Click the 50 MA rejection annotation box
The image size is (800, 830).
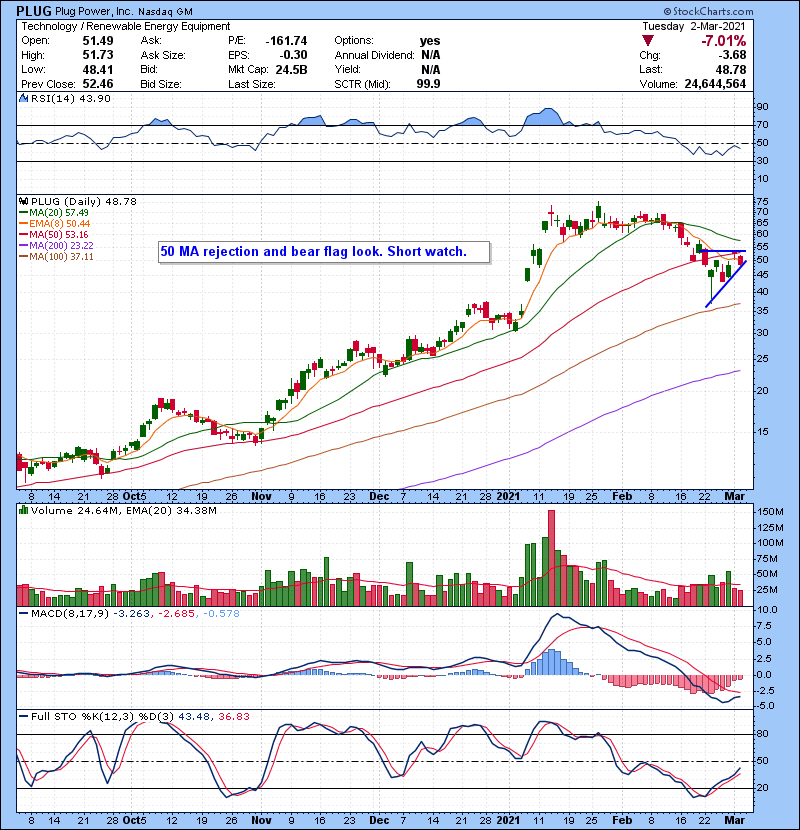[x=324, y=251]
